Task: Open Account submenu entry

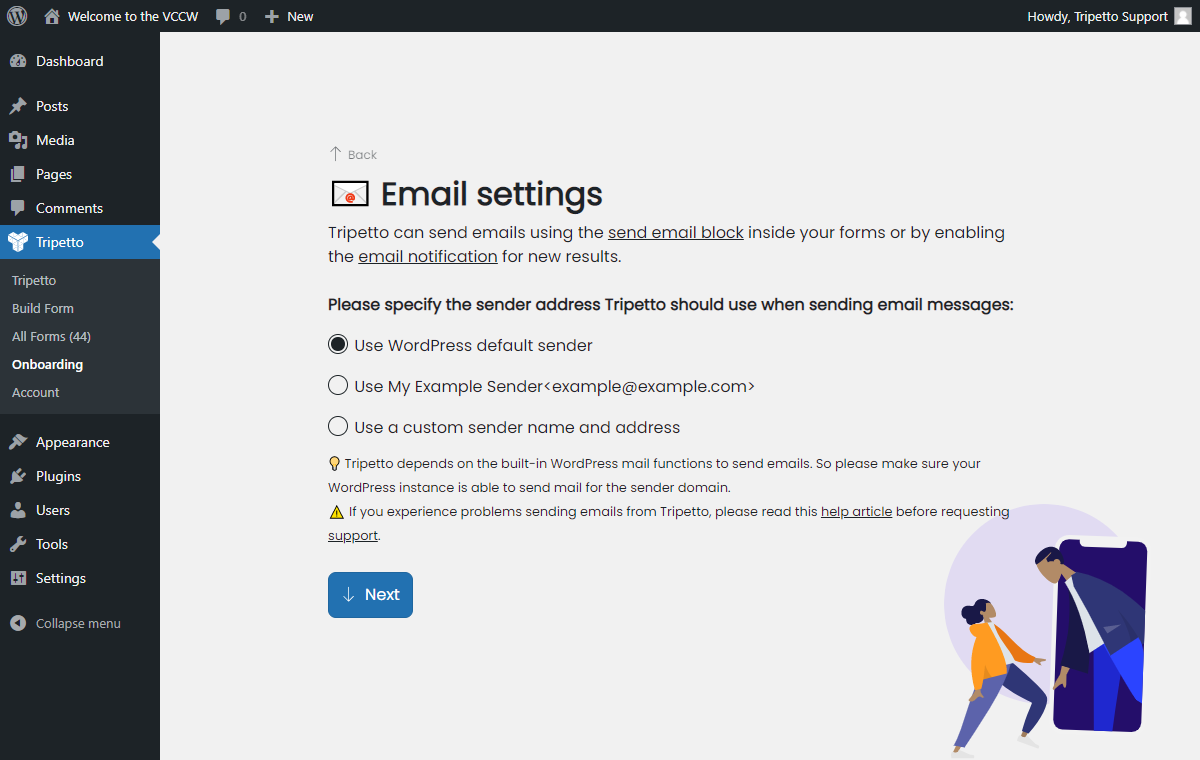Action: click(x=36, y=393)
